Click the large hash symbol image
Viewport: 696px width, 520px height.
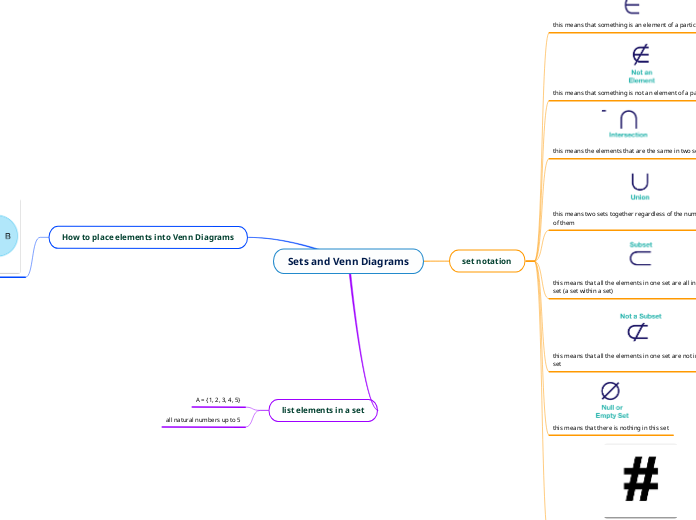[x=641, y=479]
